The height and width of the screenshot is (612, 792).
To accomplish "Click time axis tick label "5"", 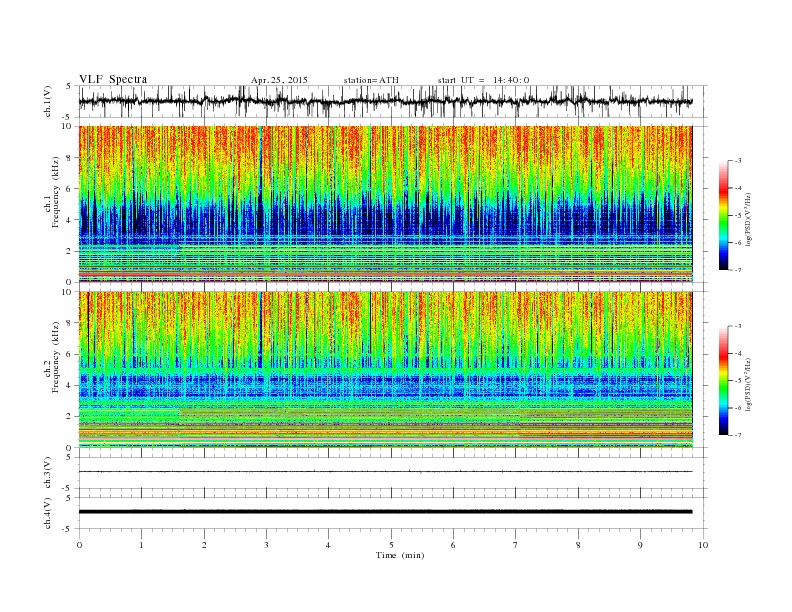I will [x=391, y=545].
